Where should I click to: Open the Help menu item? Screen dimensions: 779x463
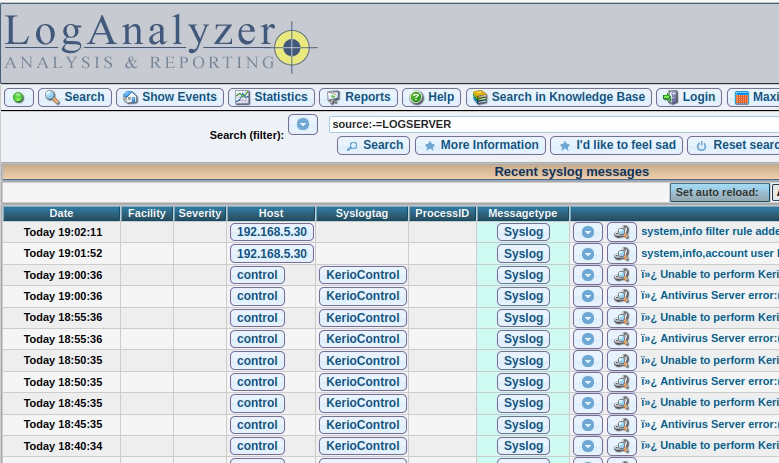coord(432,97)
